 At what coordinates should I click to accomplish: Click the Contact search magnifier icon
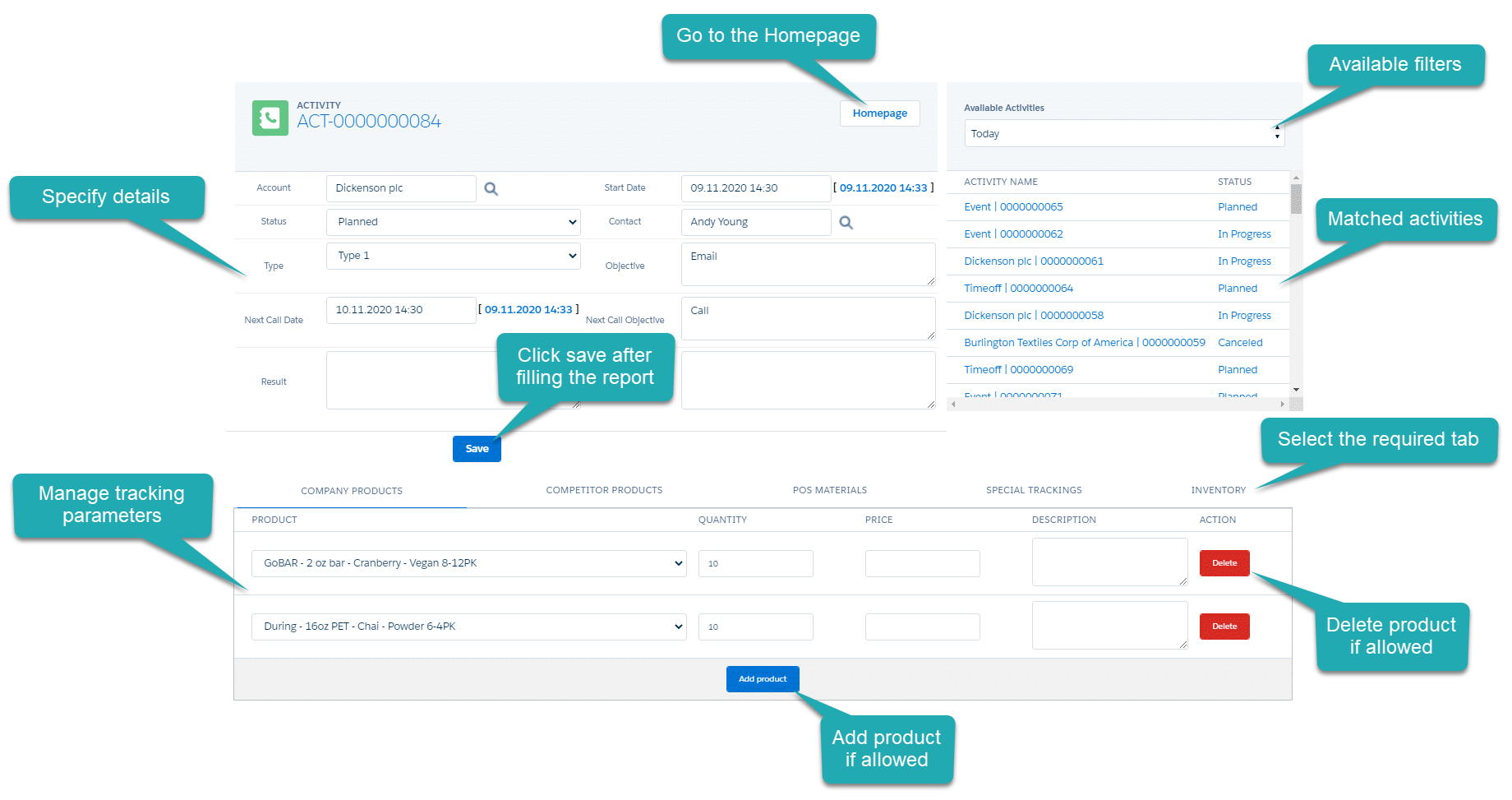846,223
